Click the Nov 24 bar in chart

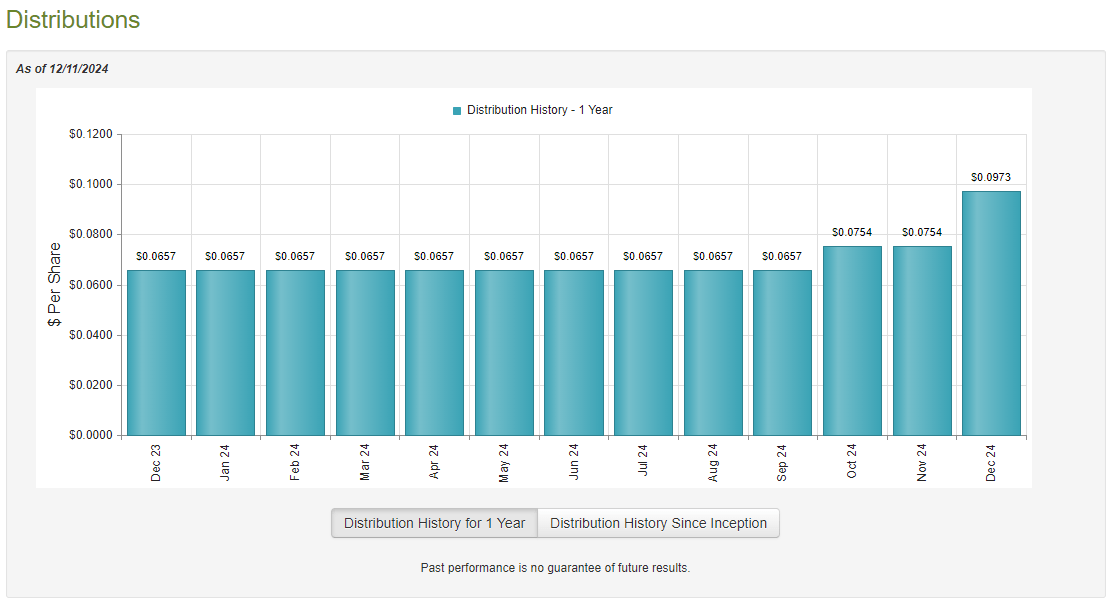point(922,340)
